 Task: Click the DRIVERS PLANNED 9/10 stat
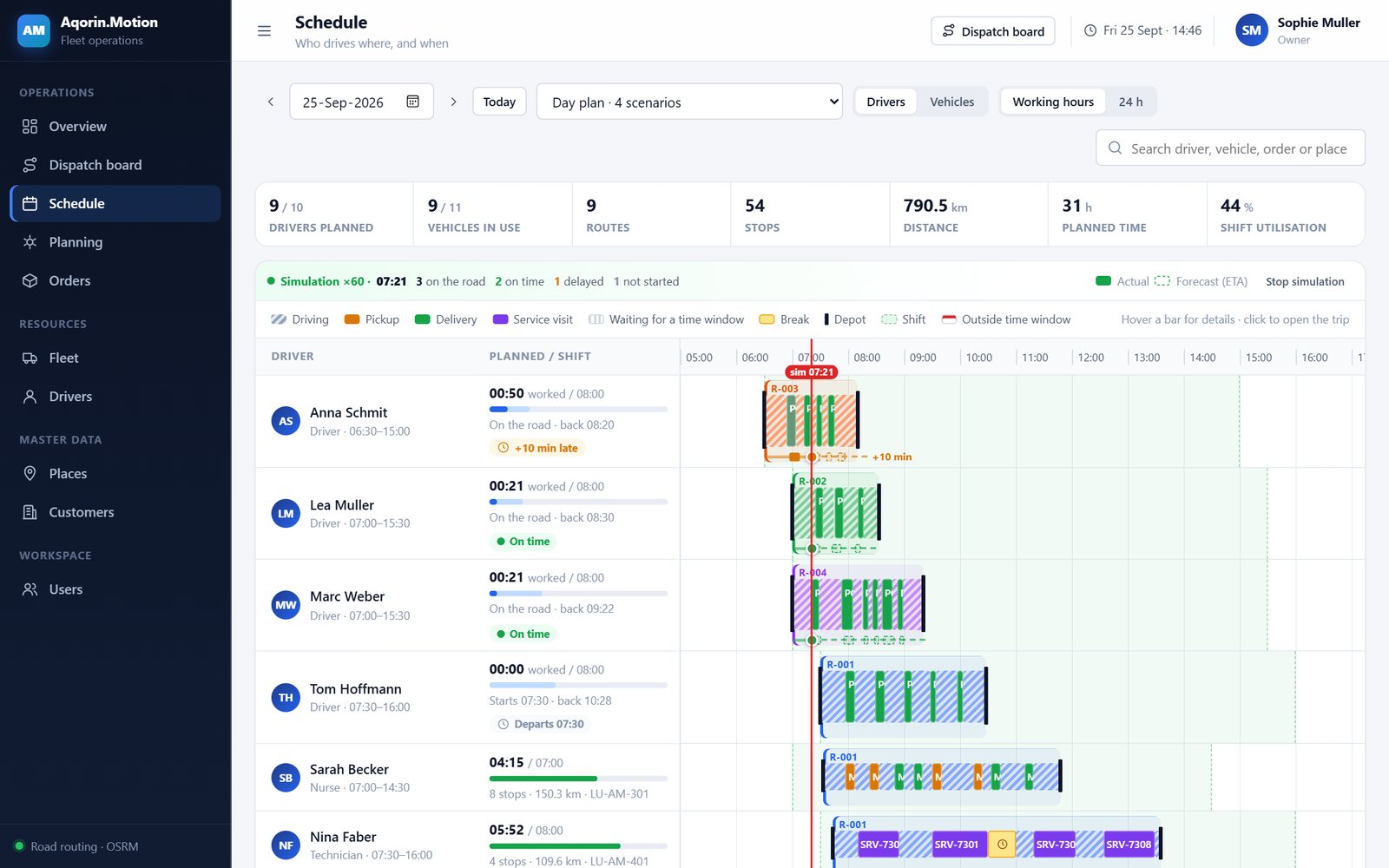tap(334, 214)
